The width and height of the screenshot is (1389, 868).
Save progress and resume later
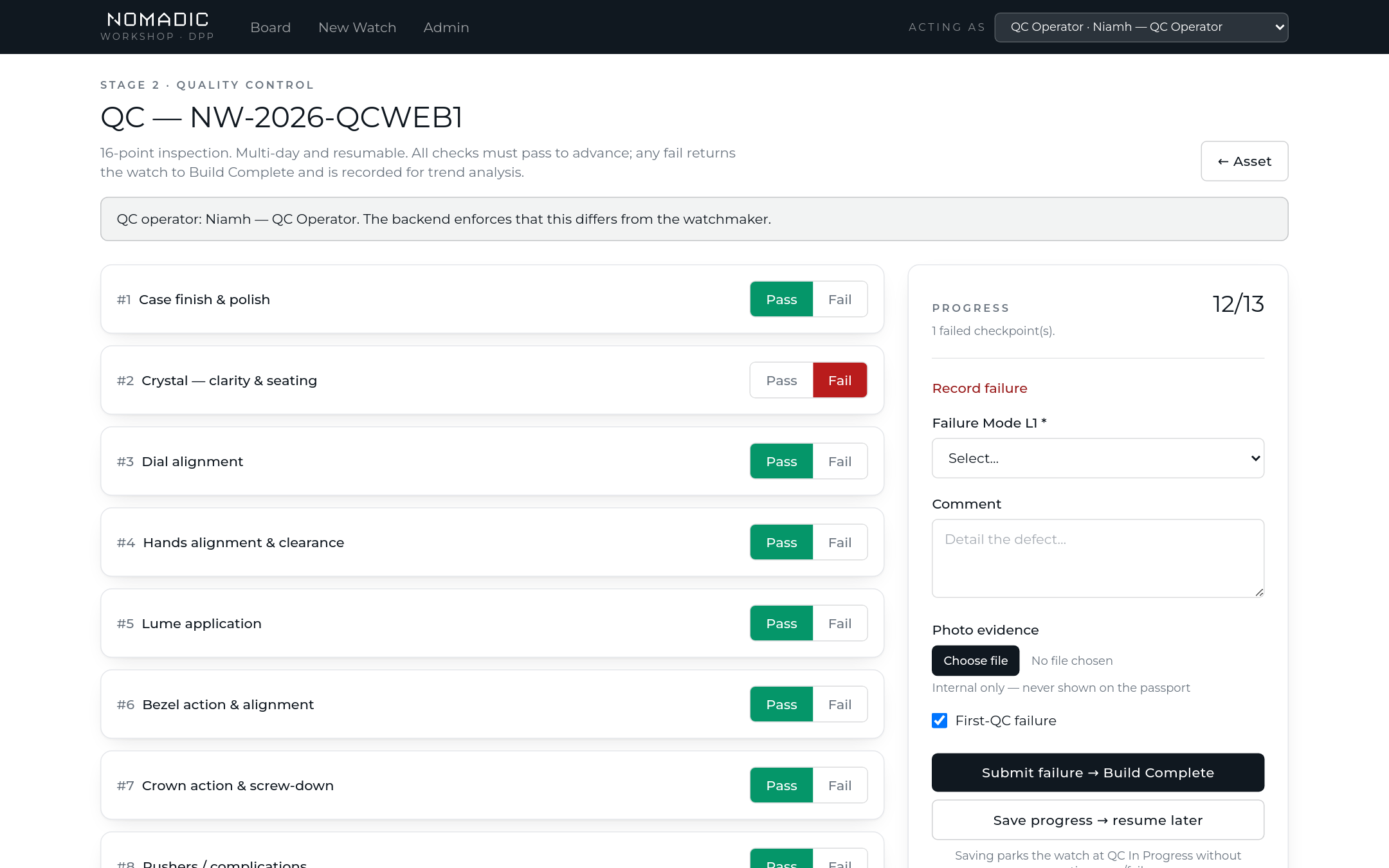coord(1098,820)
